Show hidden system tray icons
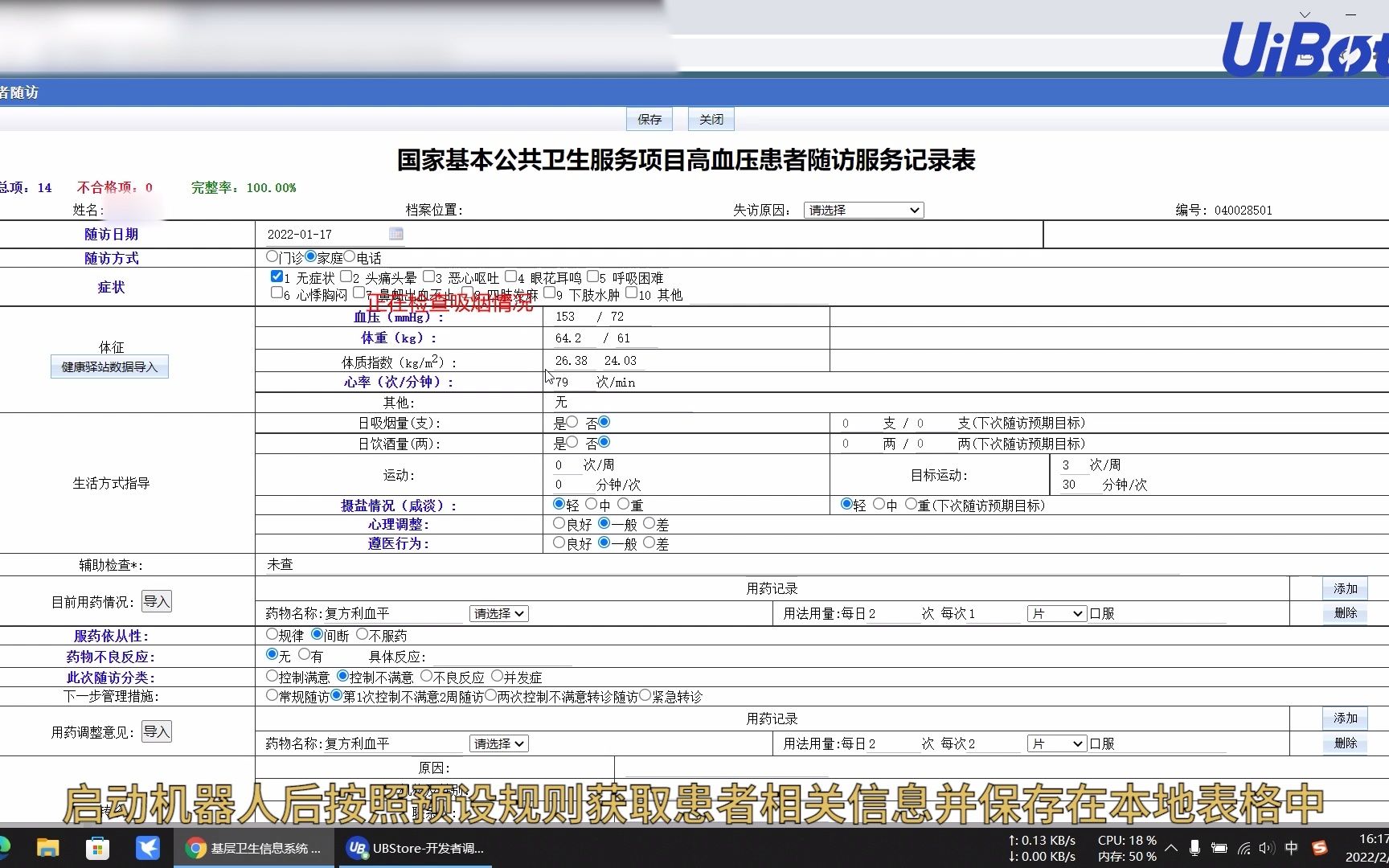The width and height of the screenshot is (1389, 868). (1171, 848)
